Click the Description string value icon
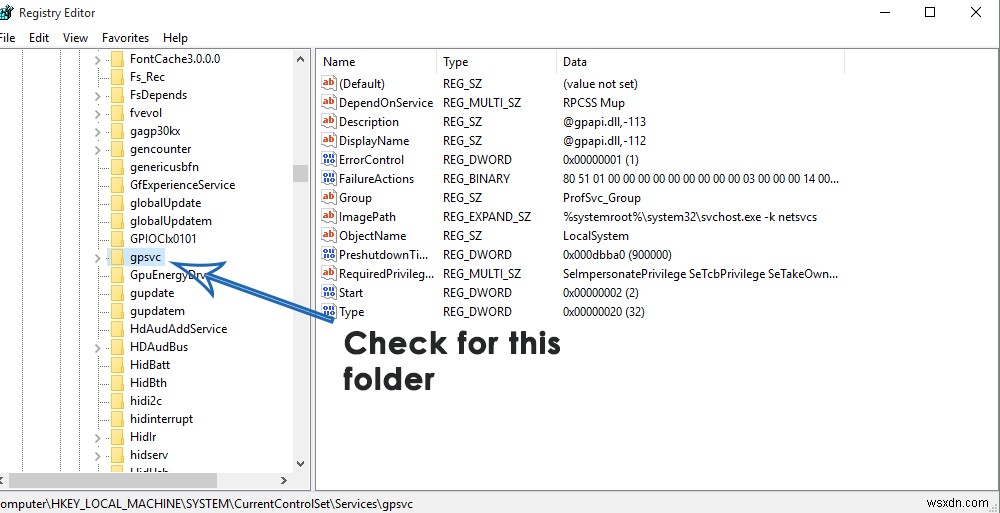This screenshot has height=513, width=1000. coord(328,121)
